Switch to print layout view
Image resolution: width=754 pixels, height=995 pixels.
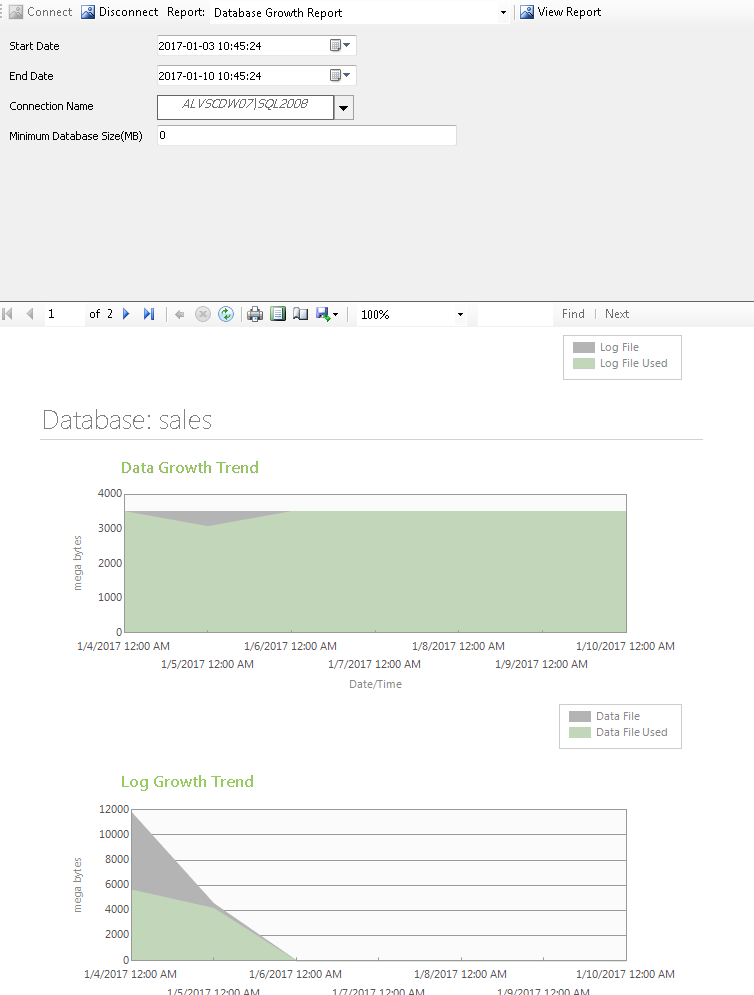click(278, 314)
